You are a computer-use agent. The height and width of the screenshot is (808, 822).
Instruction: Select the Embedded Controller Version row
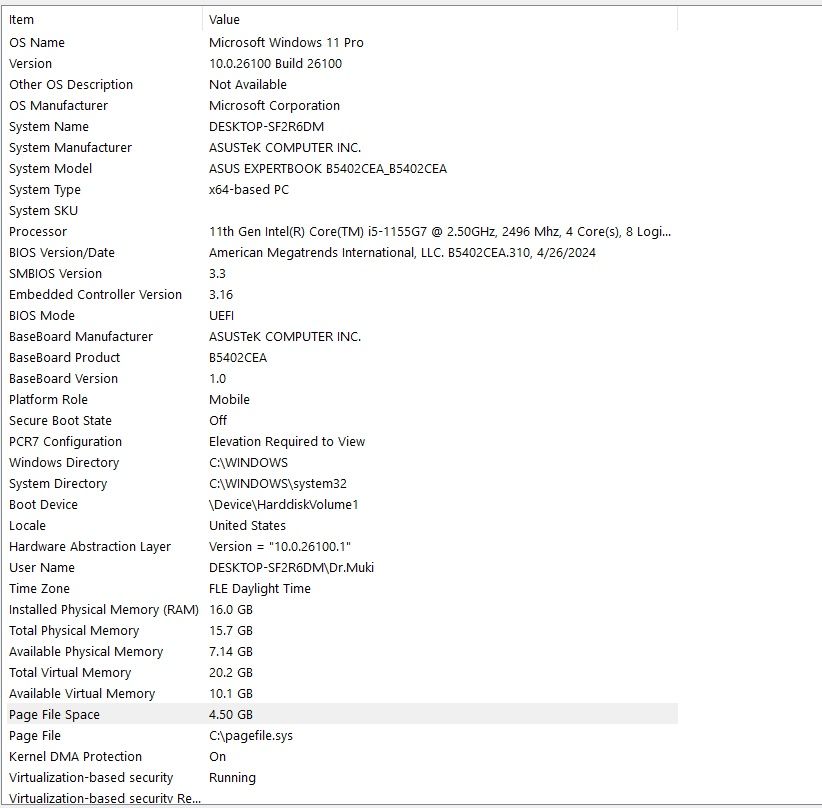coord(342,294)
